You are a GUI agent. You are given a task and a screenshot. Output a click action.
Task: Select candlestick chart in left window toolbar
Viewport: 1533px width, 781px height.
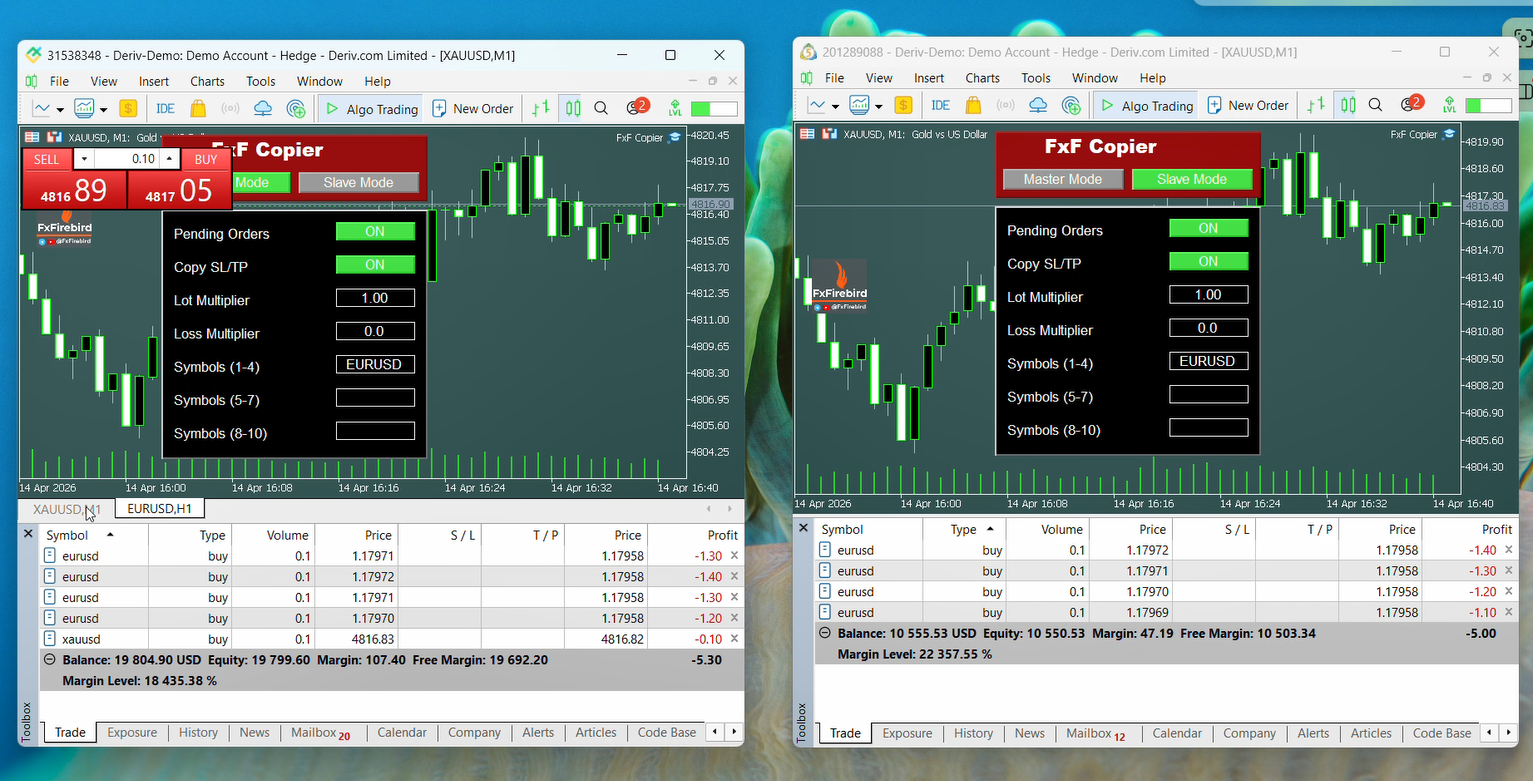click(572, 109)
